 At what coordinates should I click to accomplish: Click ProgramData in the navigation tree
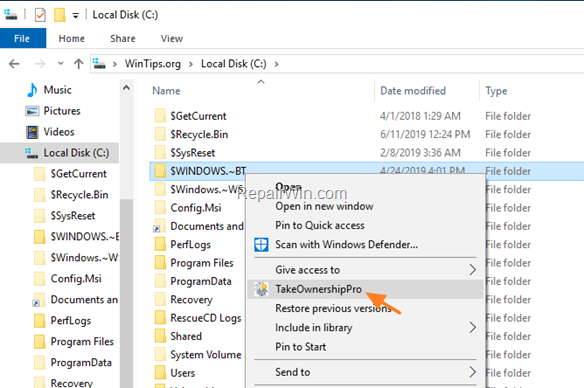coord(81,362)
